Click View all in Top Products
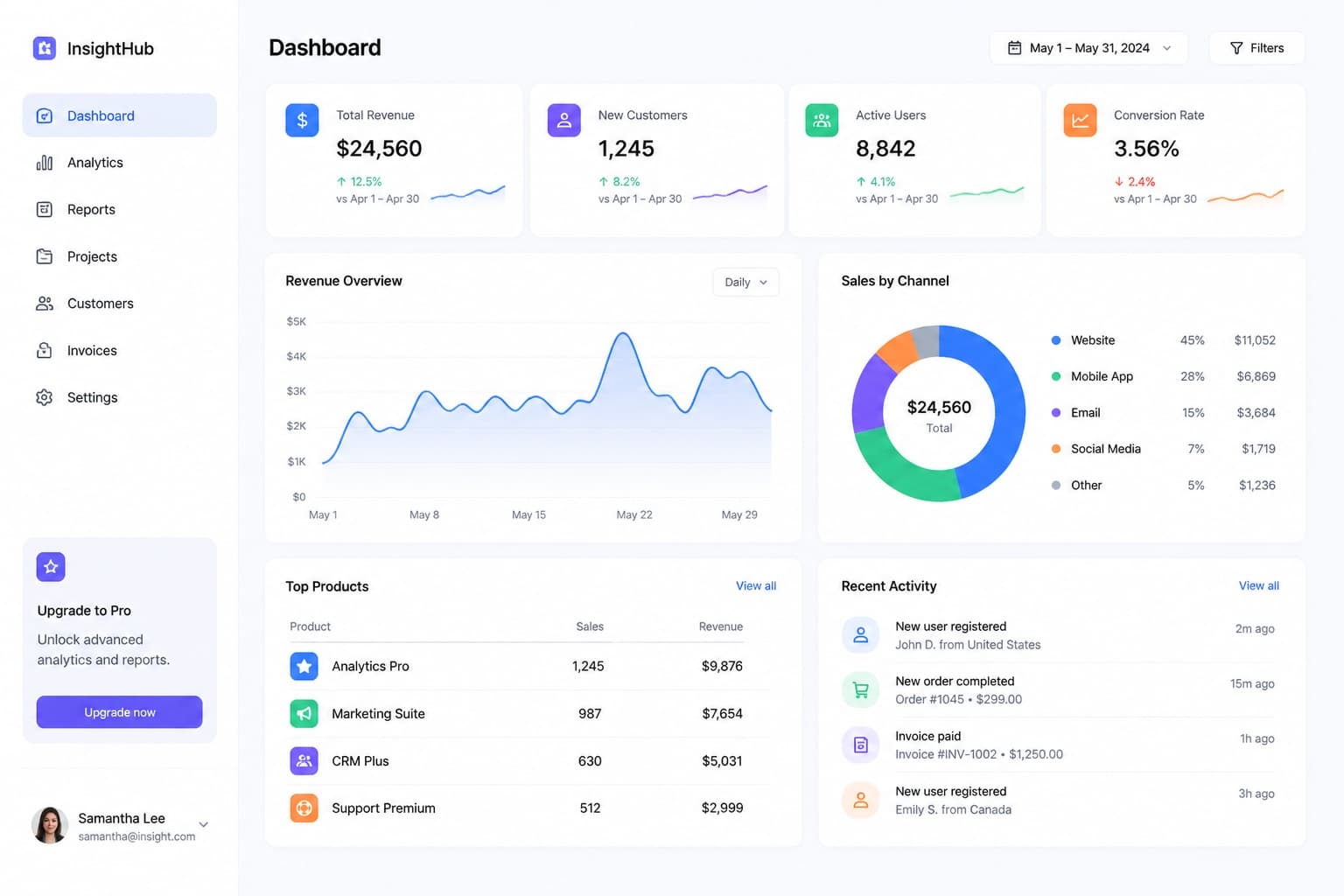The width and height of the screenshot is (1344, 896). tap(756, 586)
